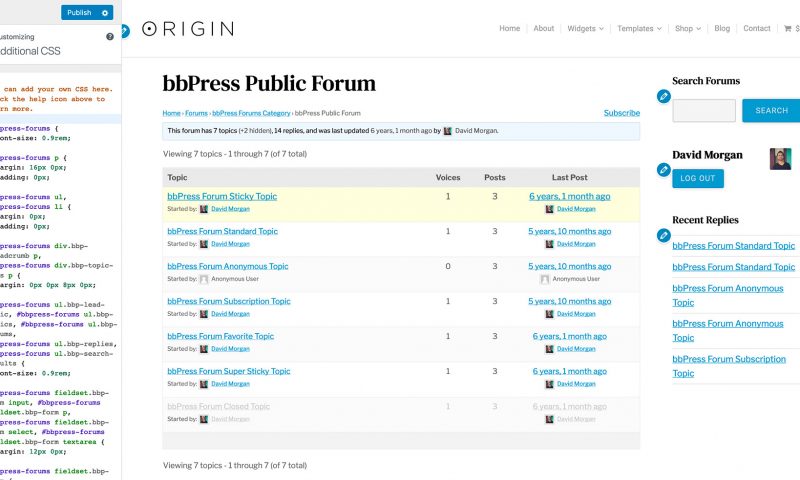Click the Subscribe link

(x=621, y=113)
